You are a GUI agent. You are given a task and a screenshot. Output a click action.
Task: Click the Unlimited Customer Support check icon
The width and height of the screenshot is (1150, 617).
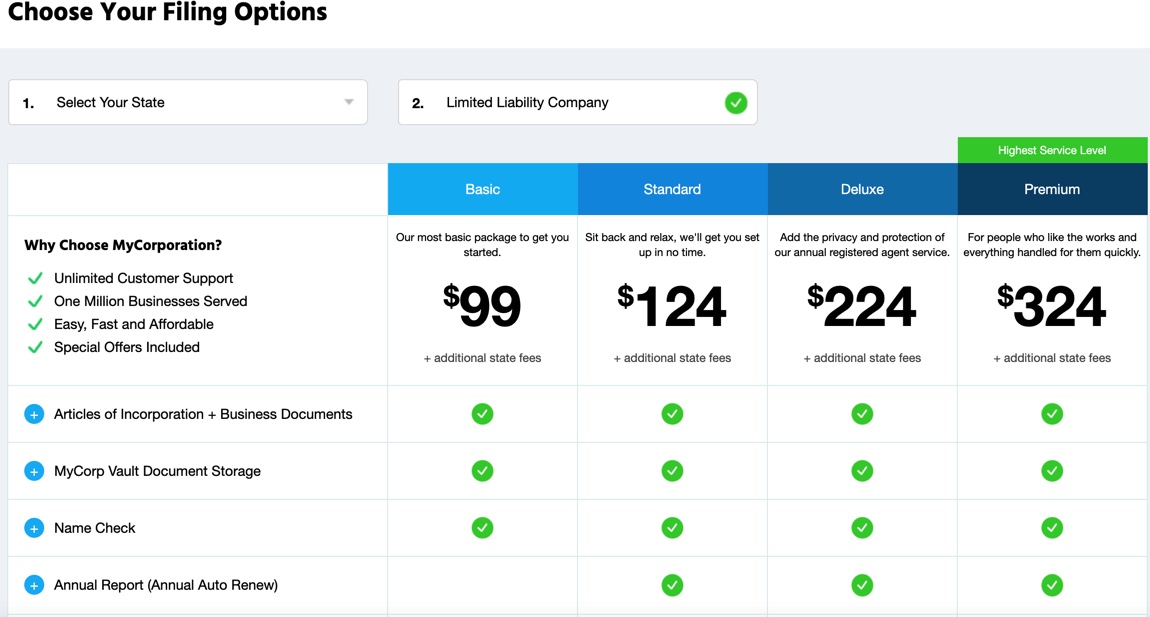pos(34,278)
